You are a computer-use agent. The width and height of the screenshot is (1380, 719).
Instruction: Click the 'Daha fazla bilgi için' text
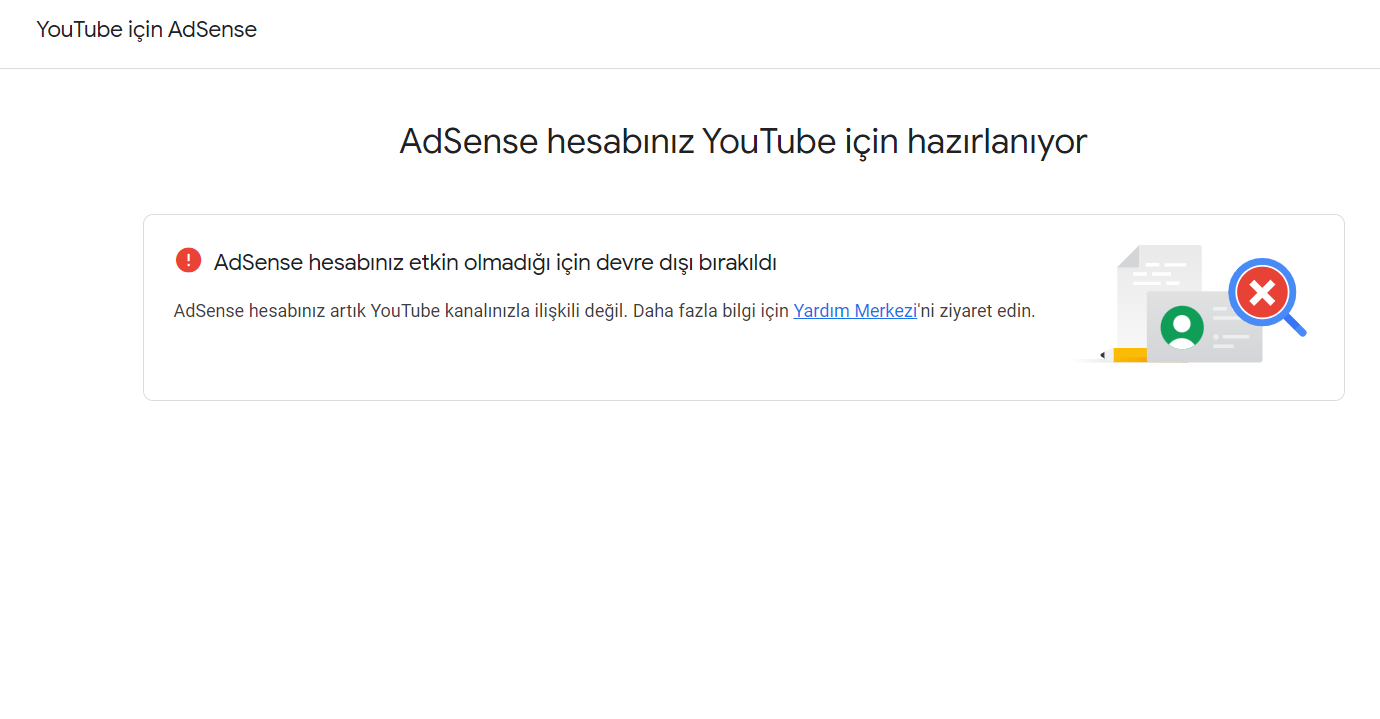[711, 311]
